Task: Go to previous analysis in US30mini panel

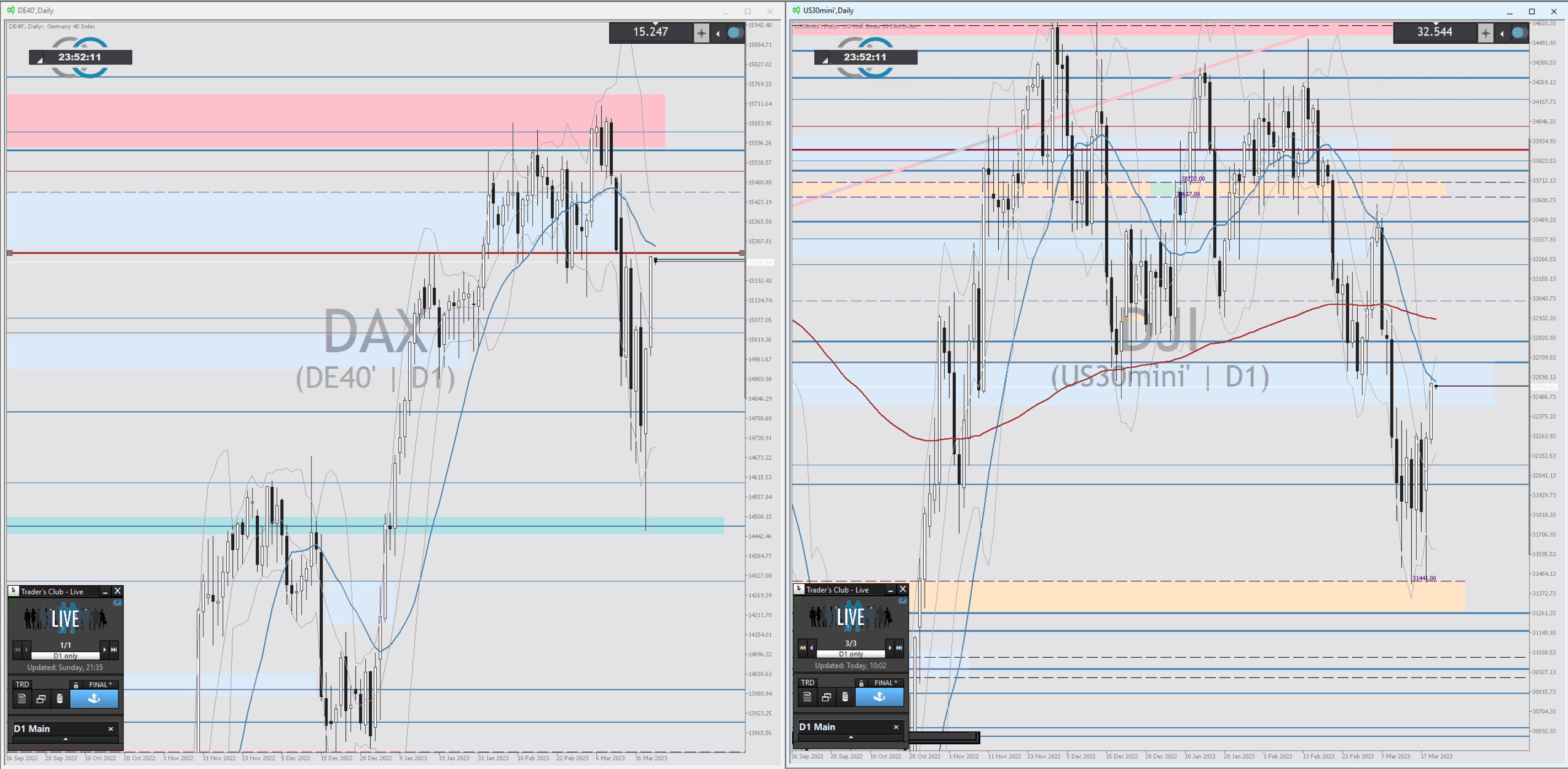Action: click(811, 648)
